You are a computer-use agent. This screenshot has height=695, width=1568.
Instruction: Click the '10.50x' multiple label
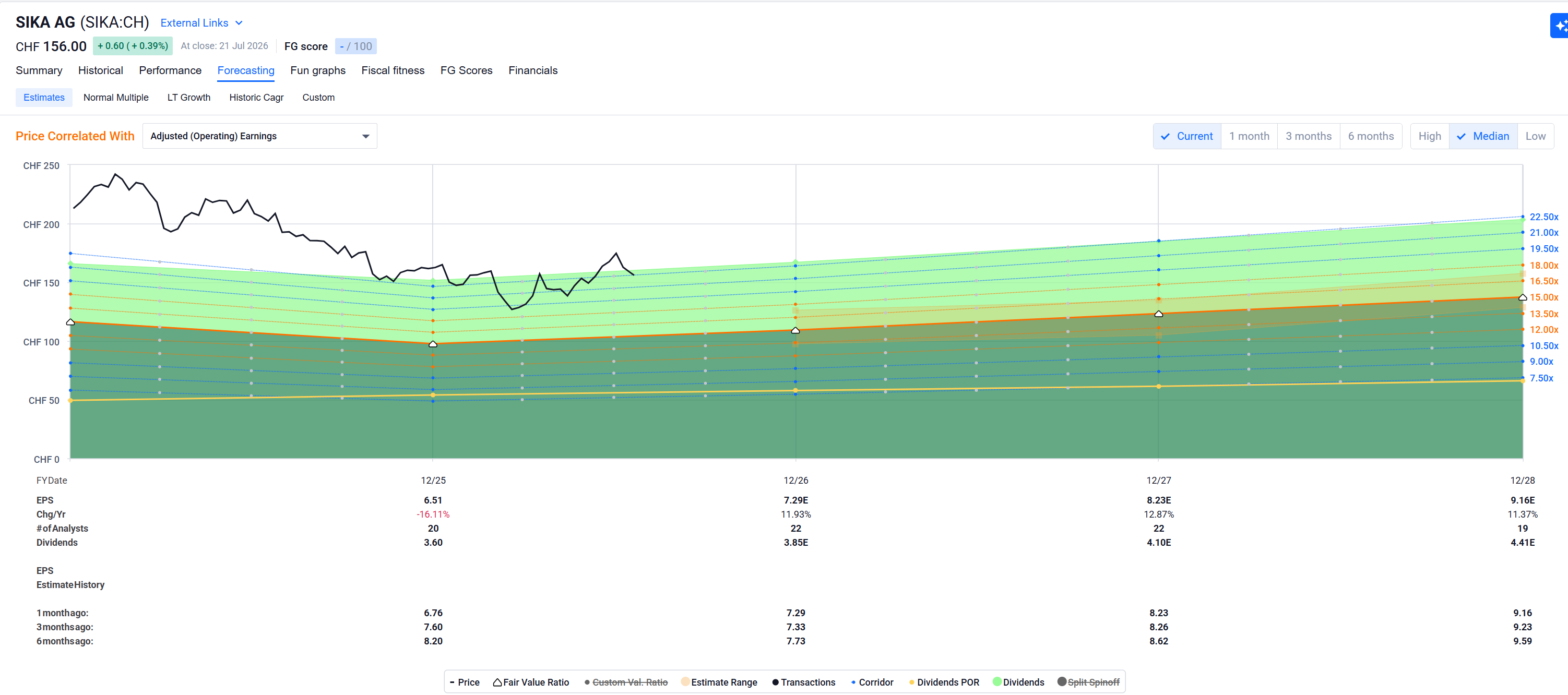coord(1543,346)
